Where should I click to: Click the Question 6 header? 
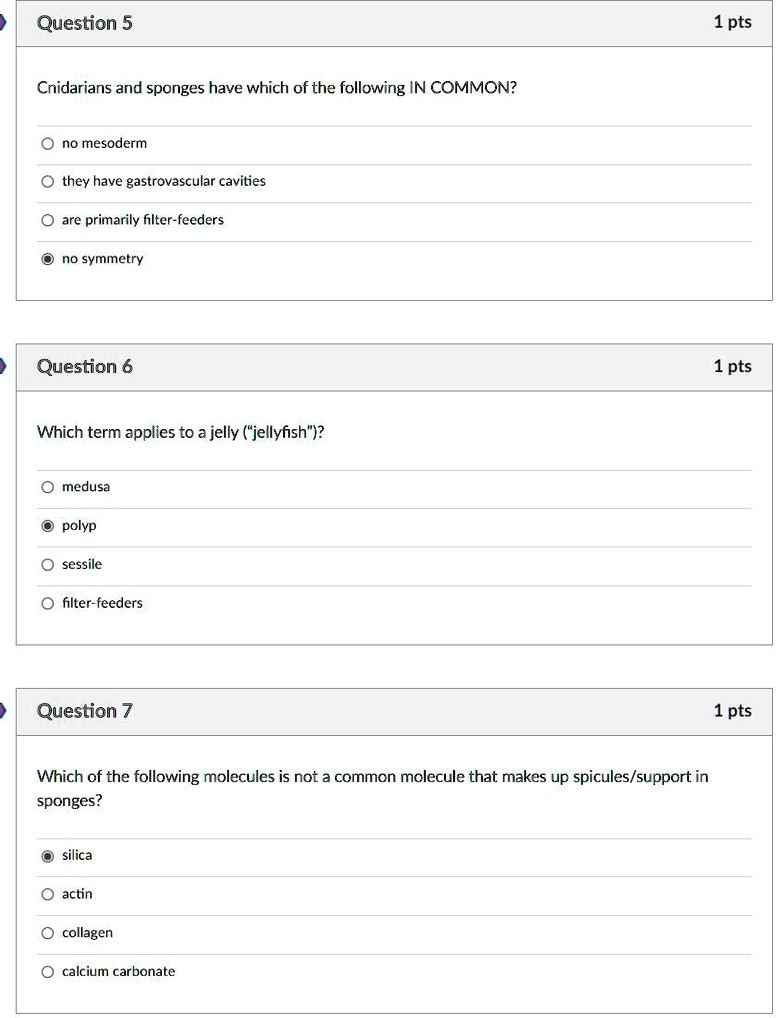pos(84,366)
